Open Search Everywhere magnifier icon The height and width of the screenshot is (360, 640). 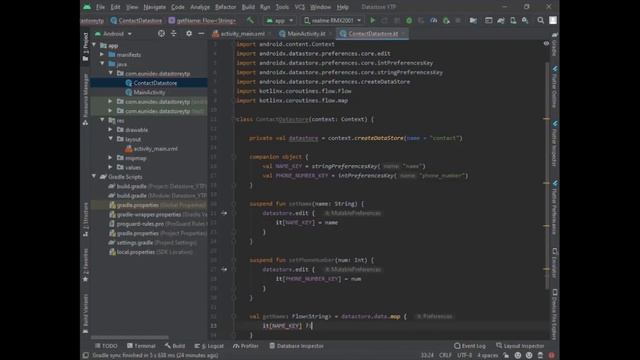pos(540,20)
